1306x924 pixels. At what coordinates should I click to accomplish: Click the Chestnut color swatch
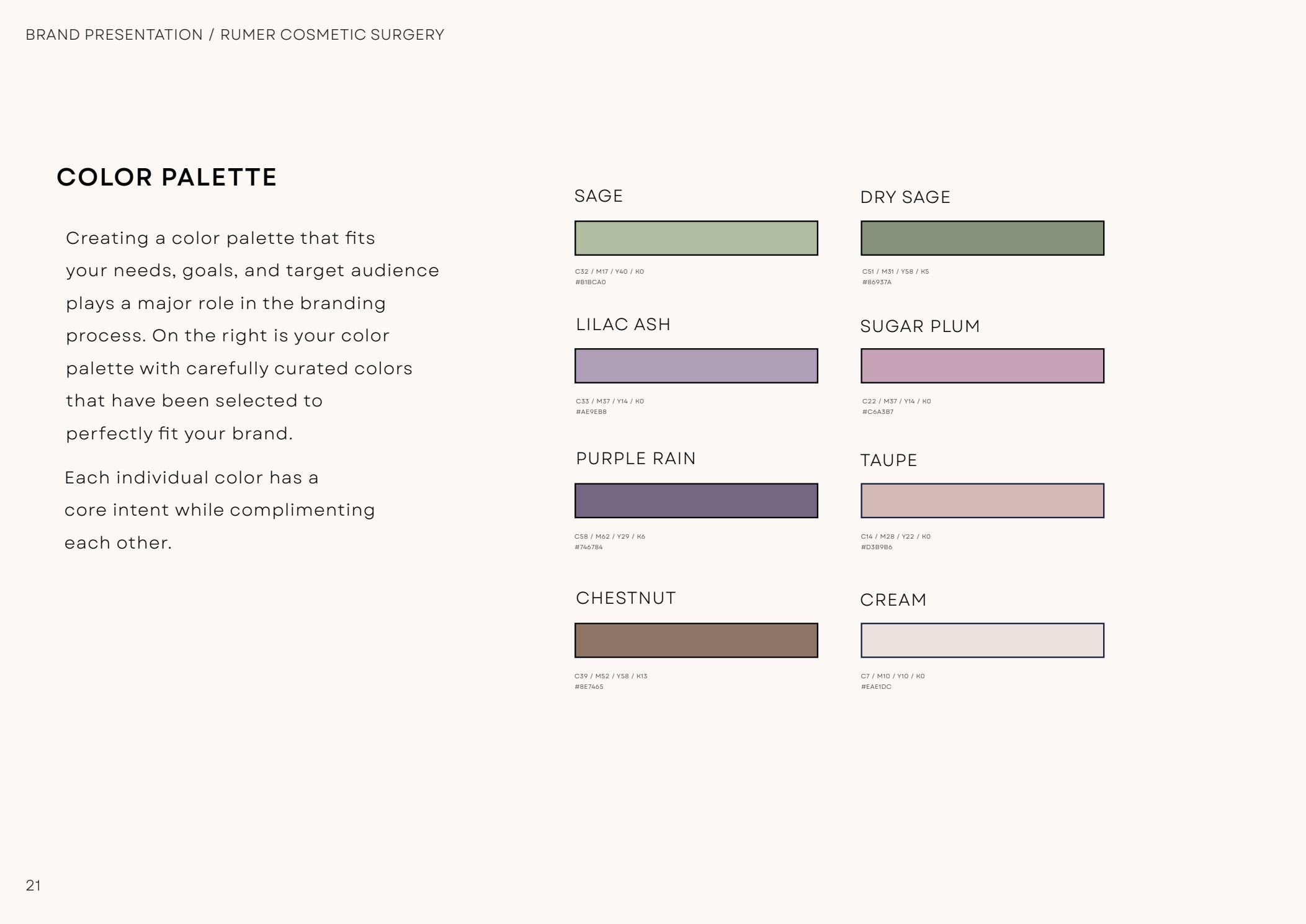696,640
